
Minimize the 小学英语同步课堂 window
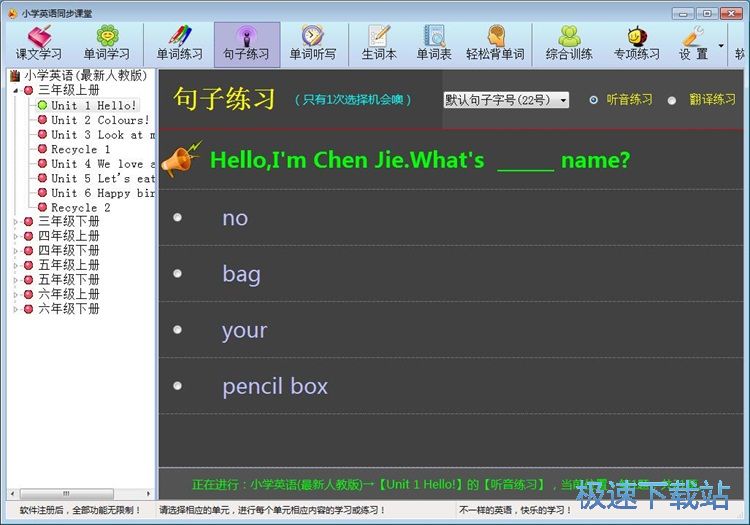point(683,13)
